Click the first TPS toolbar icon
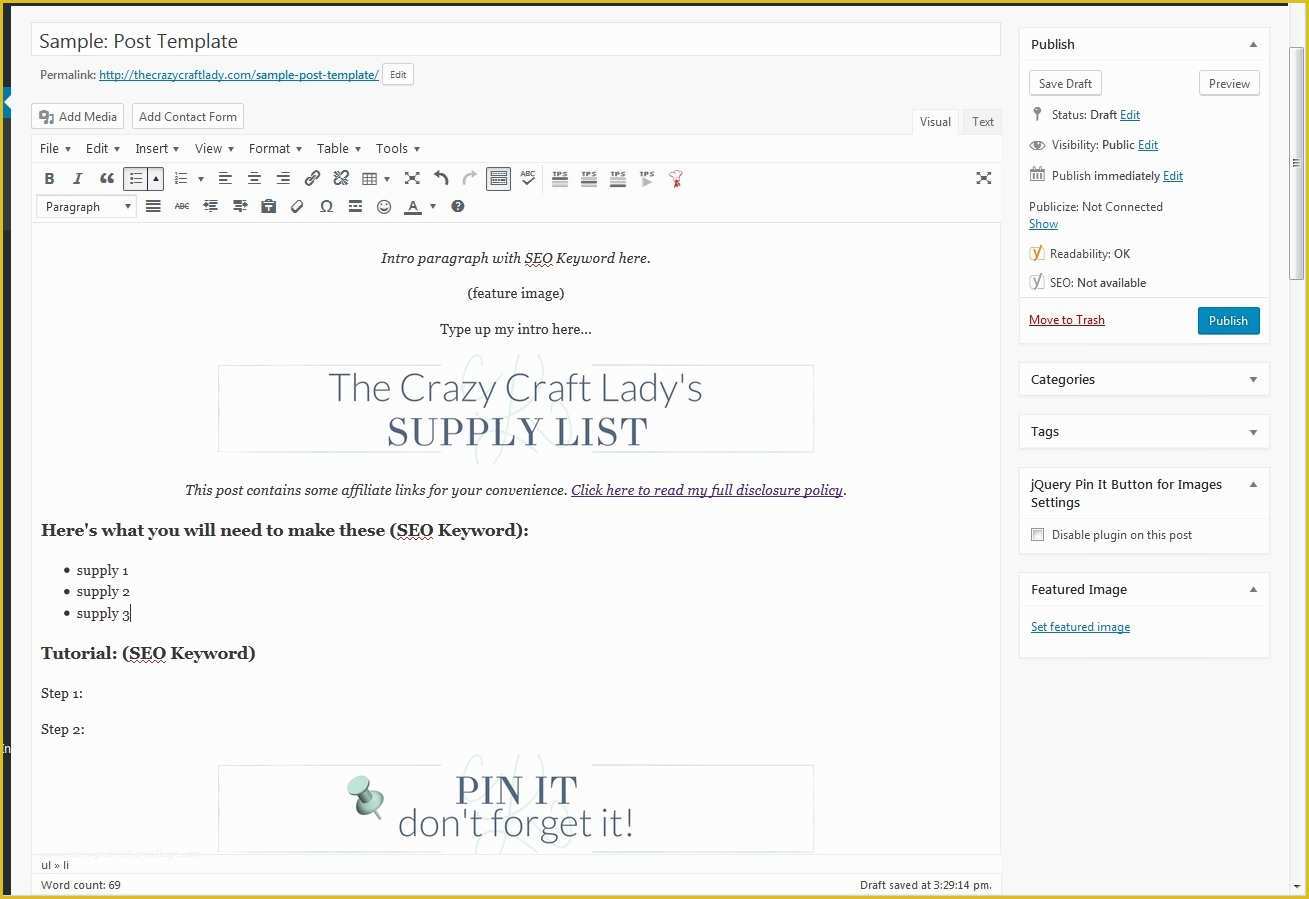Screen dimensions: 1309x899 560,178
